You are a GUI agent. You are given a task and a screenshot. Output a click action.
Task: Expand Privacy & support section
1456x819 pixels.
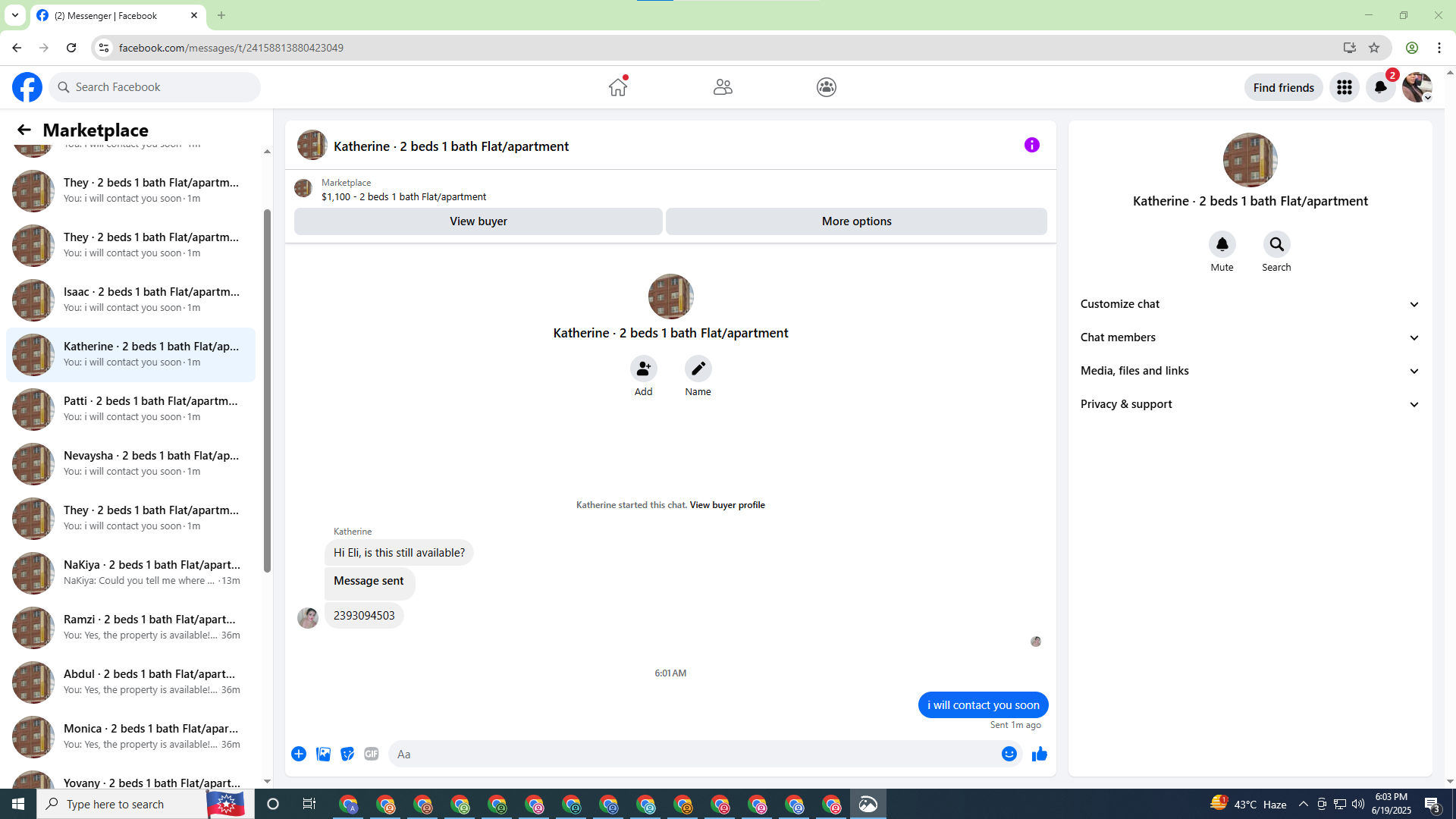1250,404
